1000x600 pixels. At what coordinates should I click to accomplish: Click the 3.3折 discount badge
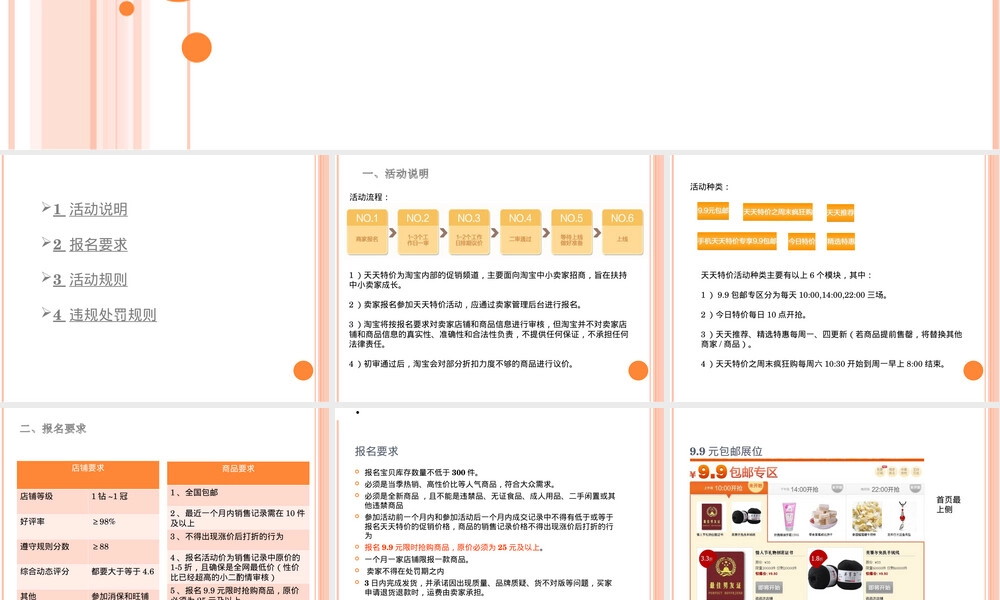click(x=707, y=558)
